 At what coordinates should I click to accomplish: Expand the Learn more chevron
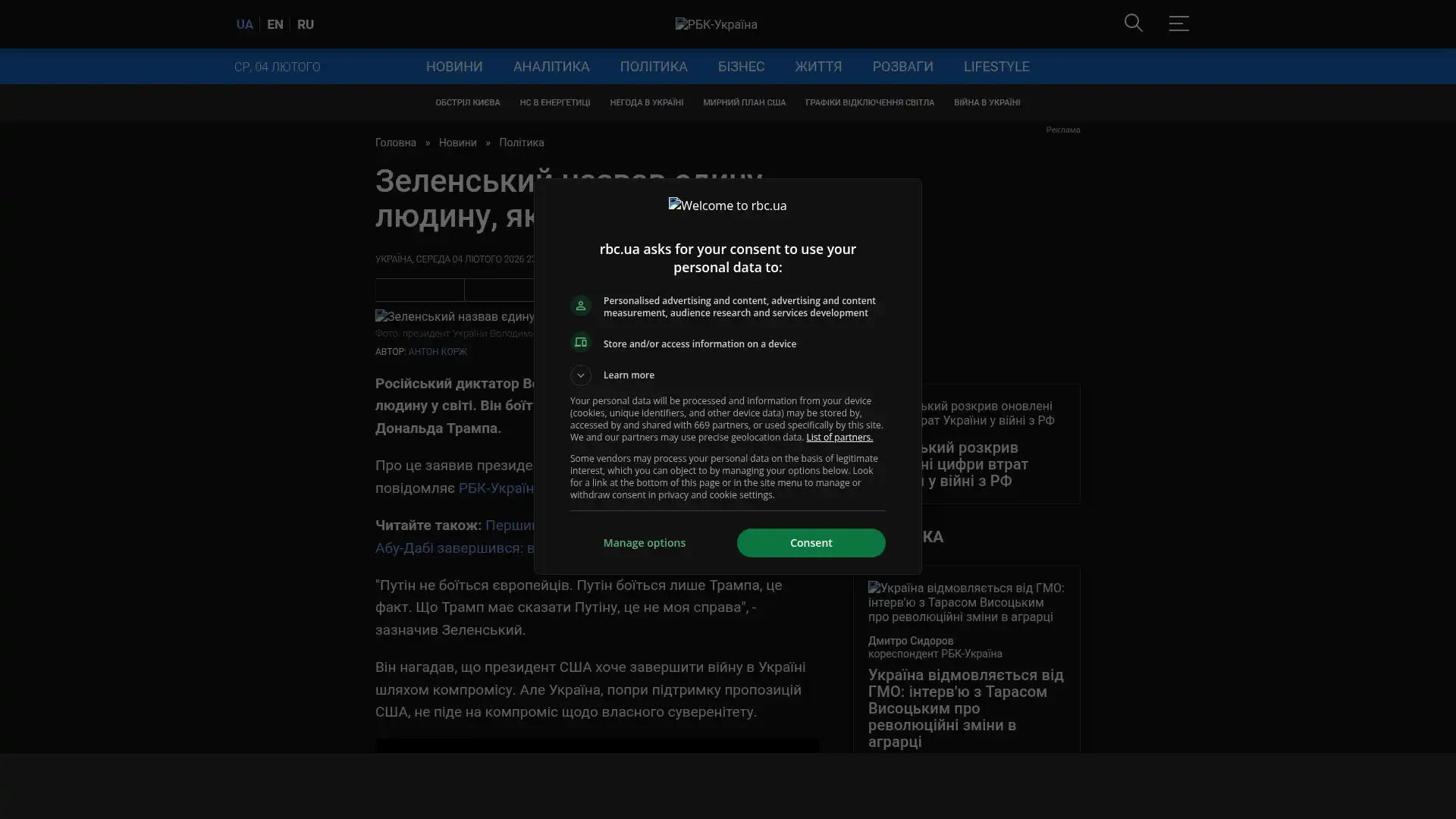[x=581, y=375]
